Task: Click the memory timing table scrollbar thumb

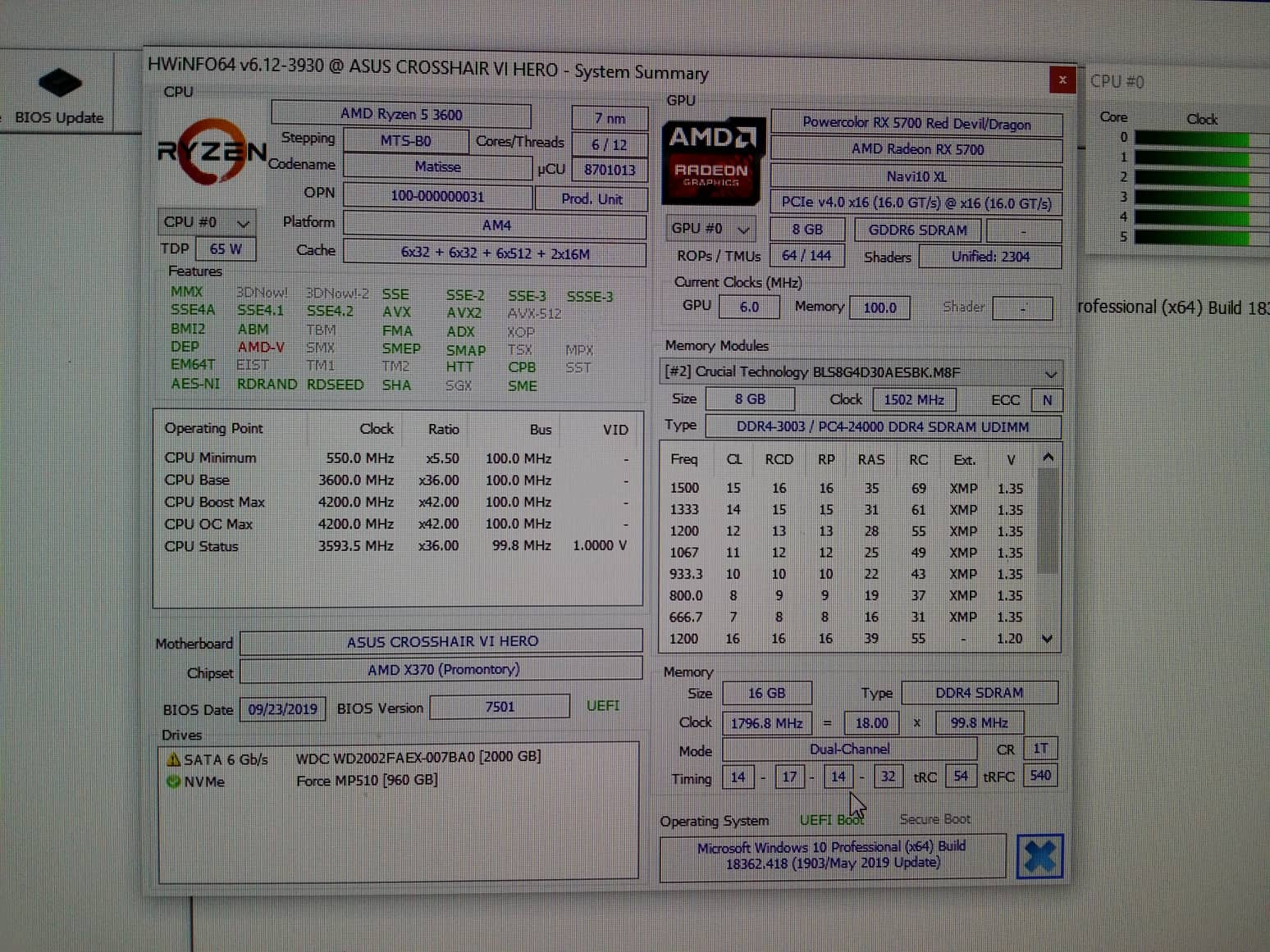Action: (x=1048, y=521)
